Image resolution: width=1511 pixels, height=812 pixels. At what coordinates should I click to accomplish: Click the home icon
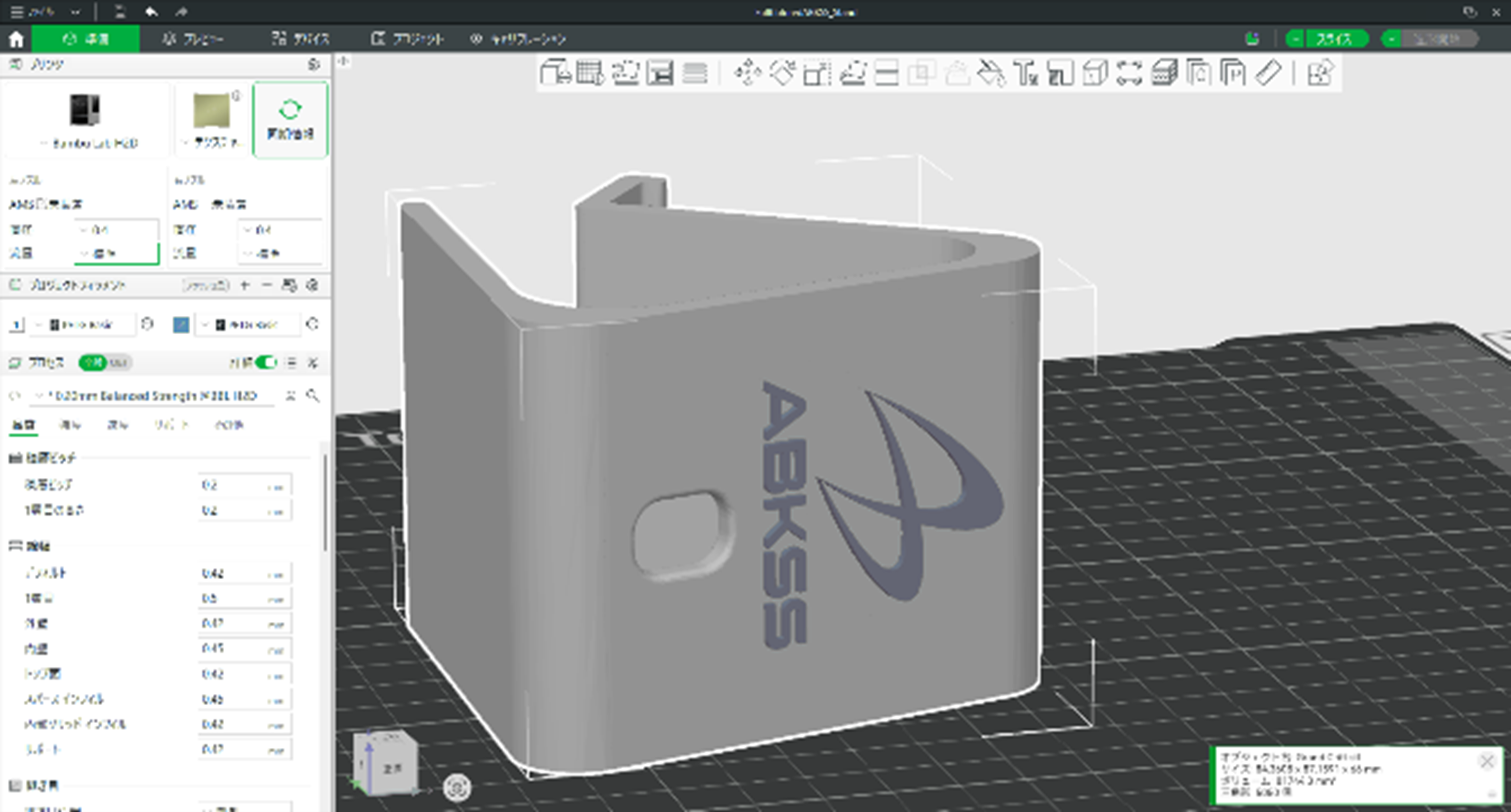coord(16,39)
